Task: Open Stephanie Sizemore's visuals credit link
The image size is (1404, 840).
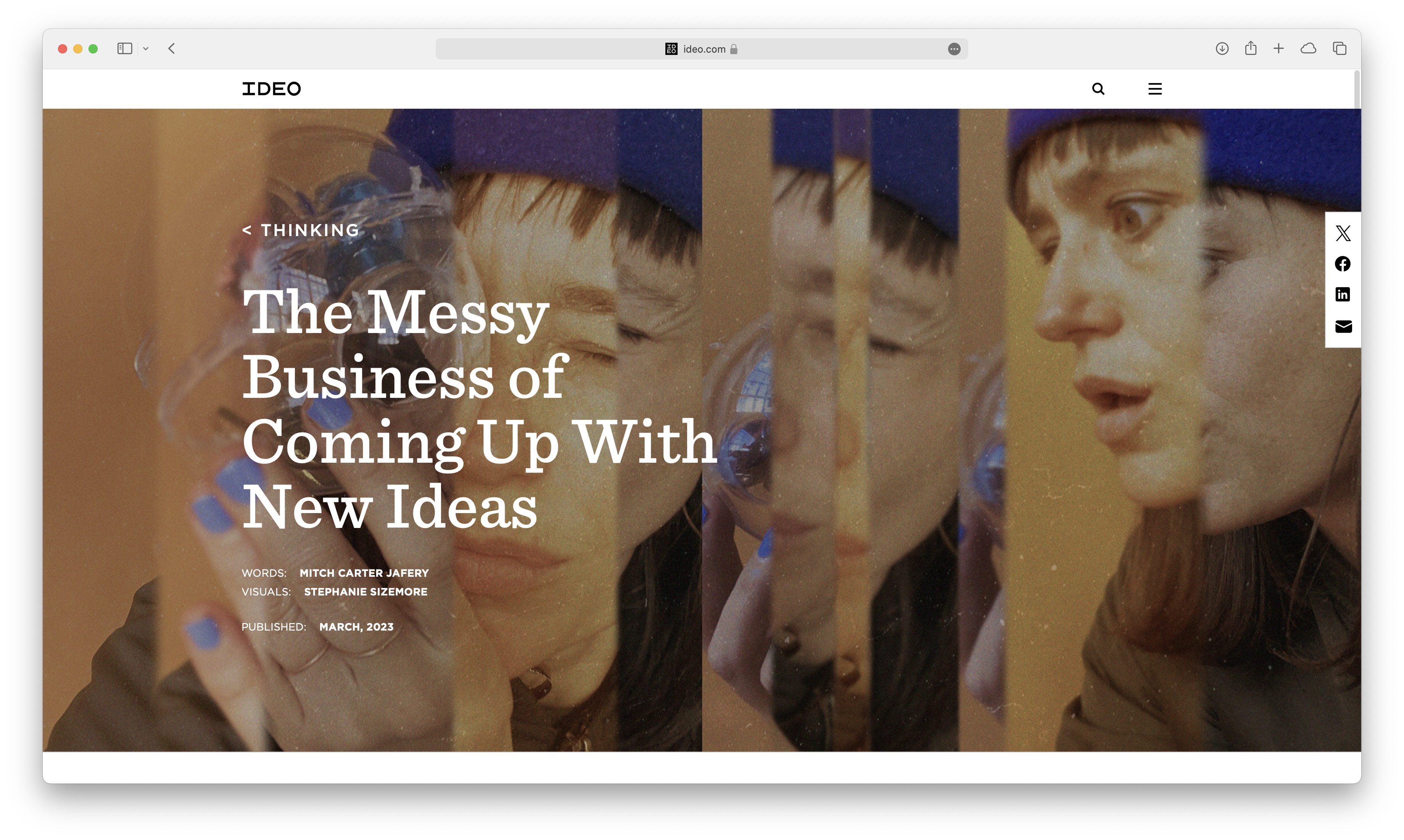Action: [x=366, y=592]
